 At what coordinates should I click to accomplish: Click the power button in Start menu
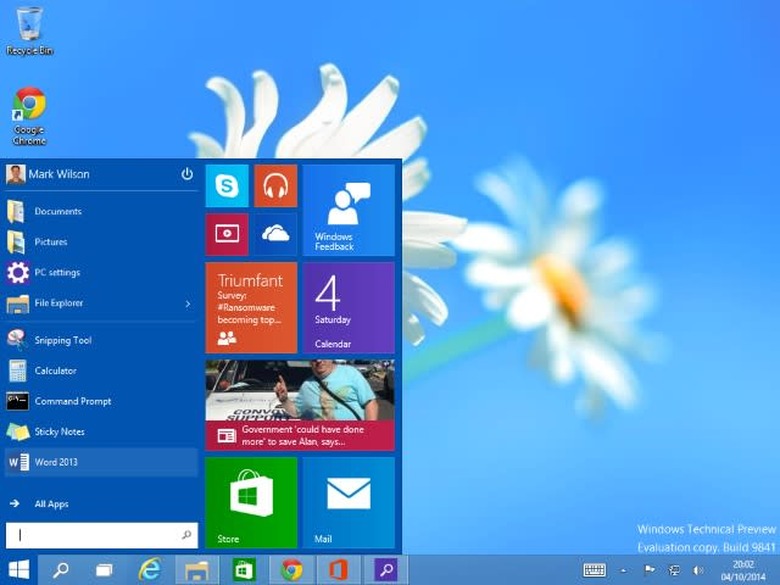(x=187, y=174)
